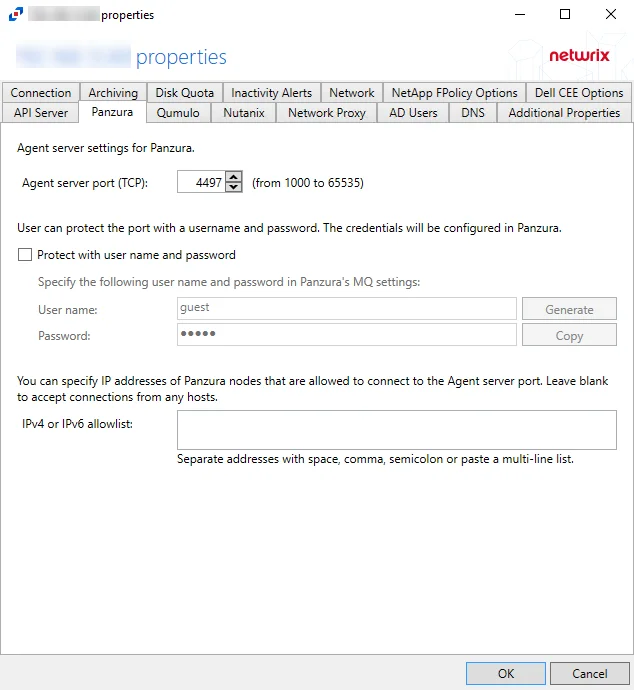This screenshot has height=690, width=634.
Task: Click the 'IPv4 or IPv6 allowlist:' label
Action: coord(77,424)
